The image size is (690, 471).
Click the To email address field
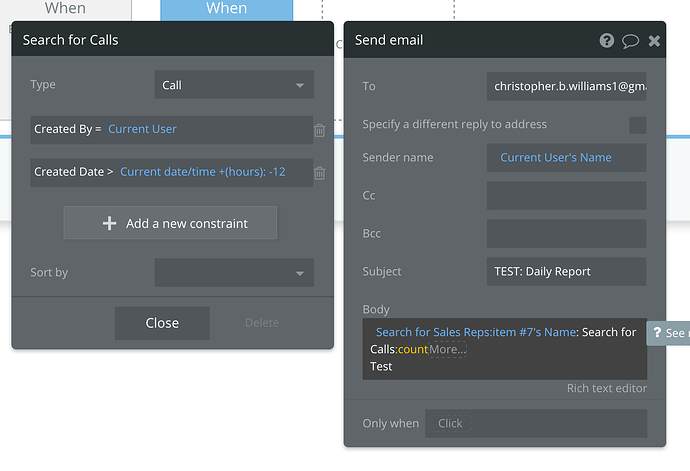coord(566,86)
